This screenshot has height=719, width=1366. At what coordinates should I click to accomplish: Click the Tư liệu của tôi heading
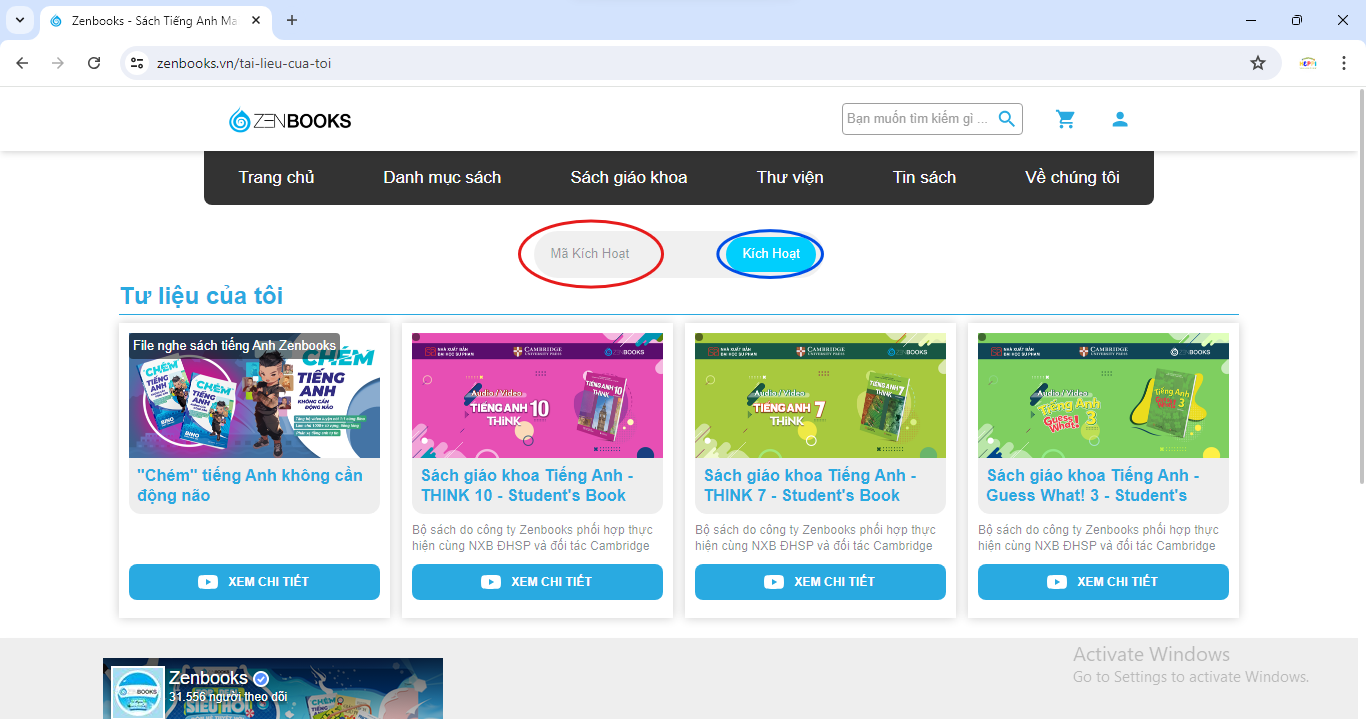click(202, 296)
